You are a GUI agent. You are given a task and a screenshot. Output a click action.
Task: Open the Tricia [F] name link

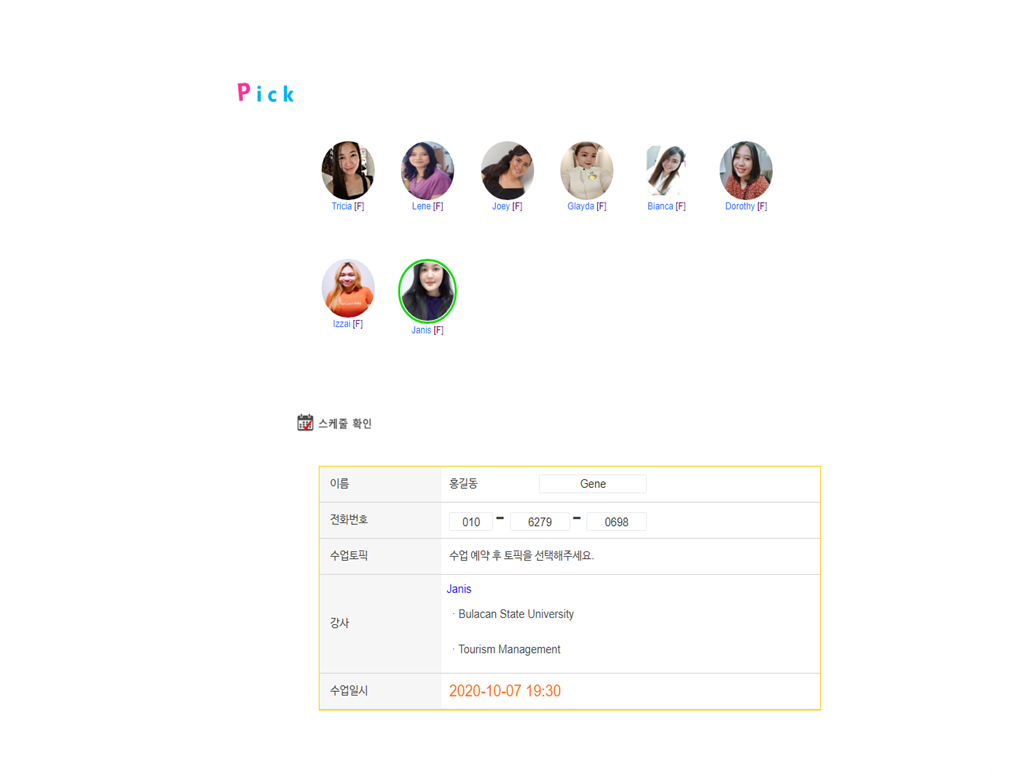348,206
